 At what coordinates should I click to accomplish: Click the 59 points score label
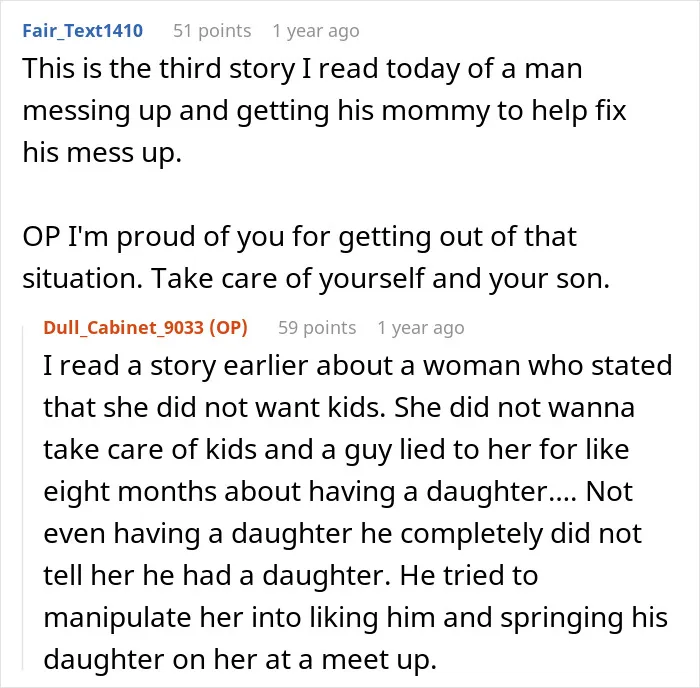pos(317,328)
